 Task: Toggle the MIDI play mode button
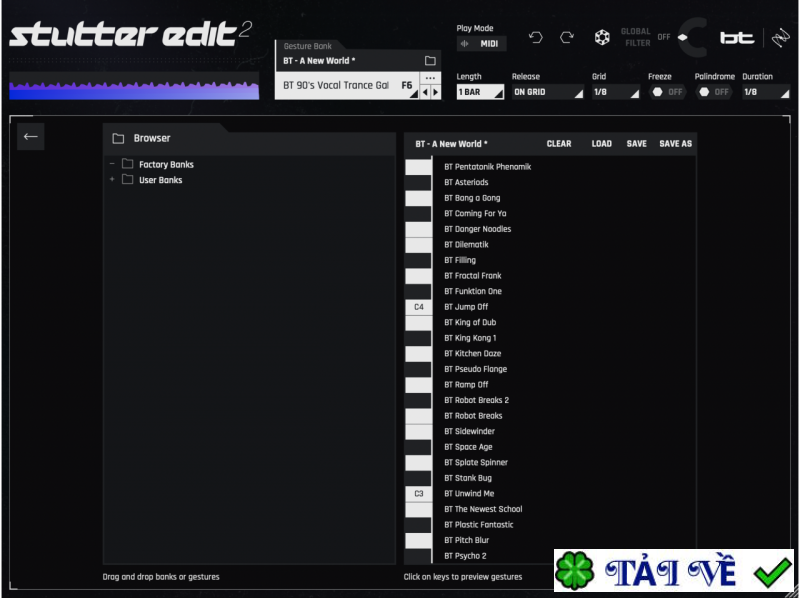(x=481, y=44)
